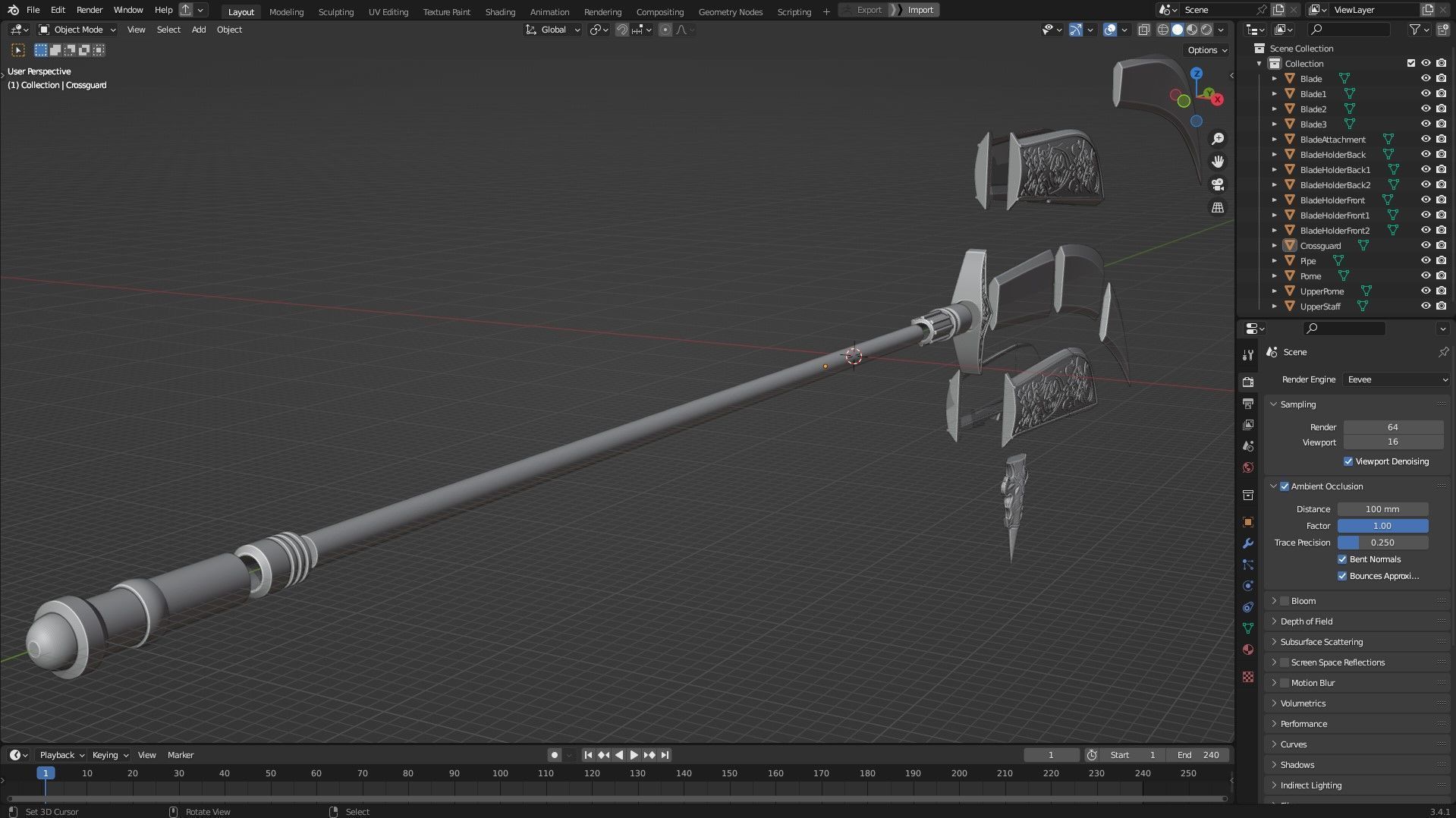Open the viewport Add menu

pos(199,30)
